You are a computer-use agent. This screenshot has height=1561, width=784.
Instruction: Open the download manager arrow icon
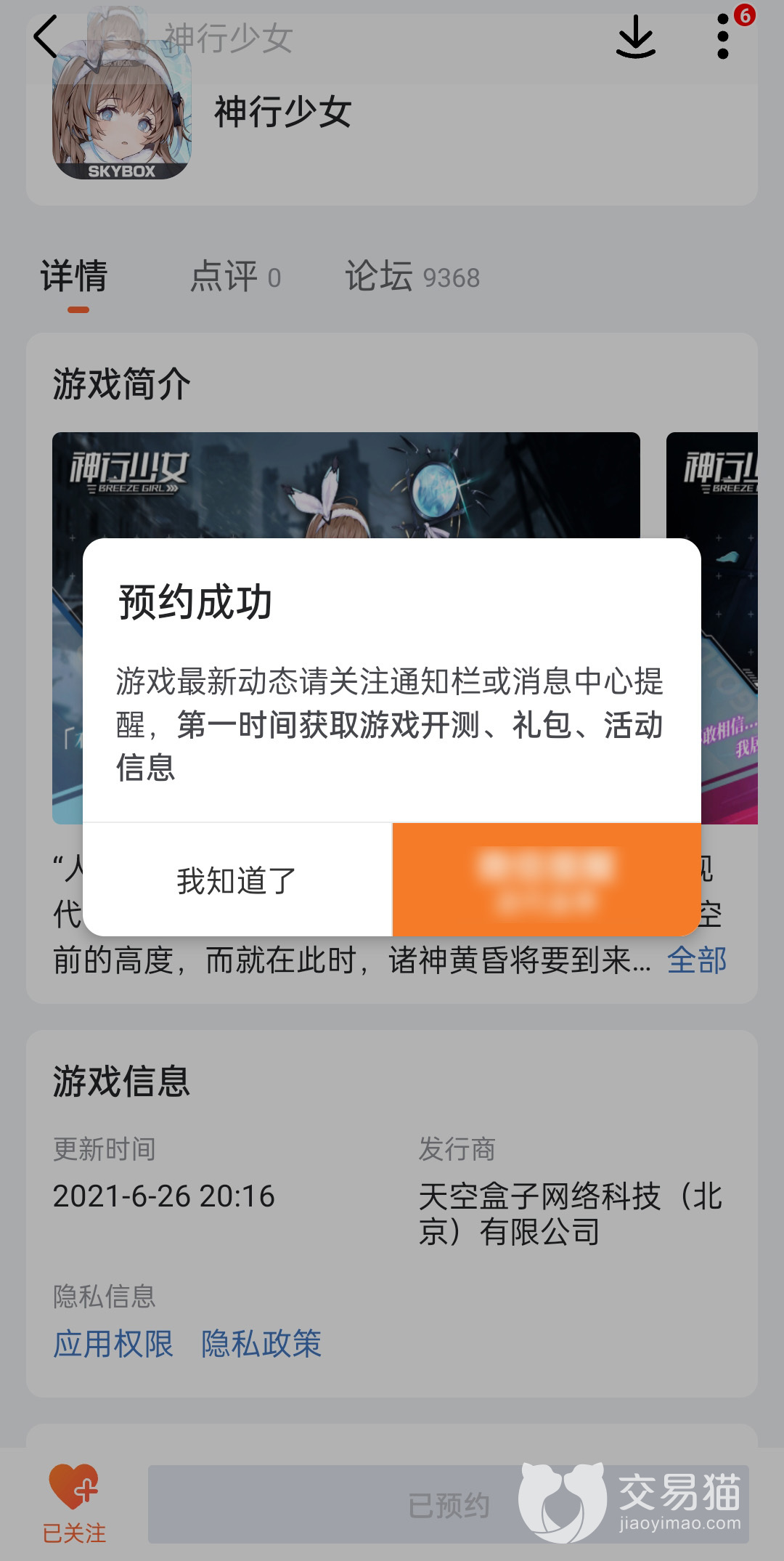tap(636, 36)
